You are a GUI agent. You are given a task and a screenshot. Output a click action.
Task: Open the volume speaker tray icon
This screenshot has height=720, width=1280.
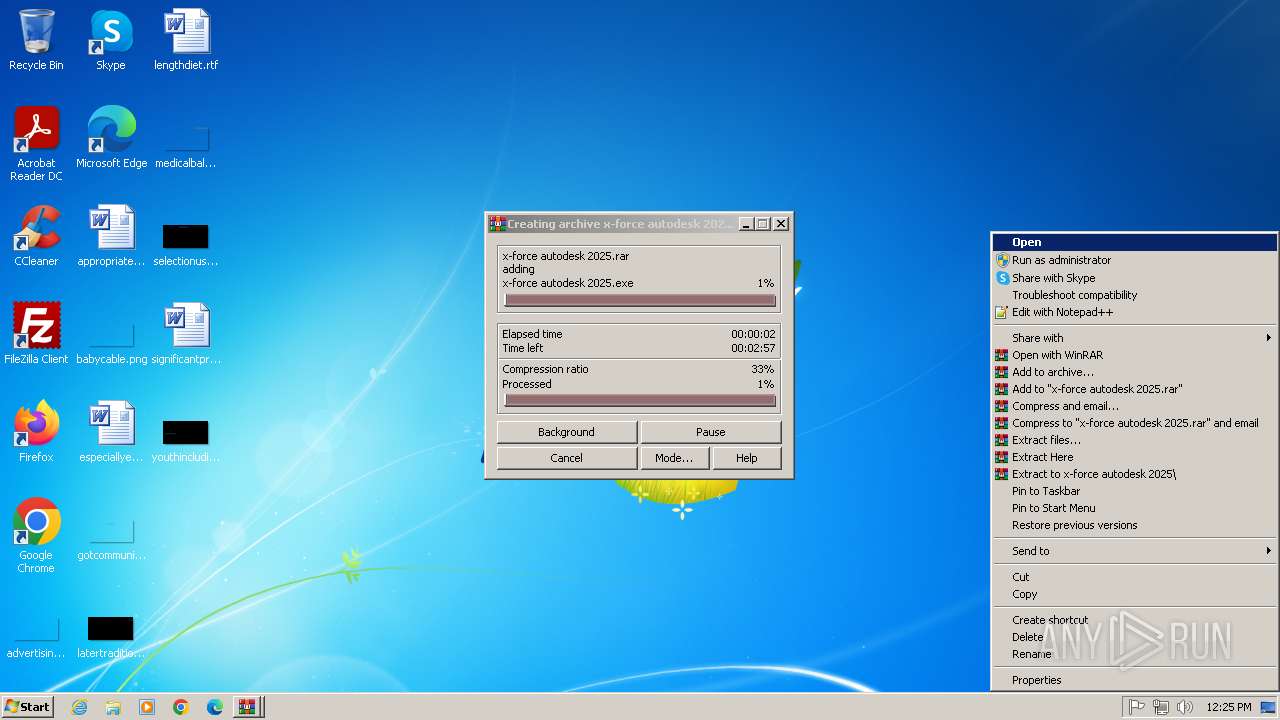coord(1185,707)
